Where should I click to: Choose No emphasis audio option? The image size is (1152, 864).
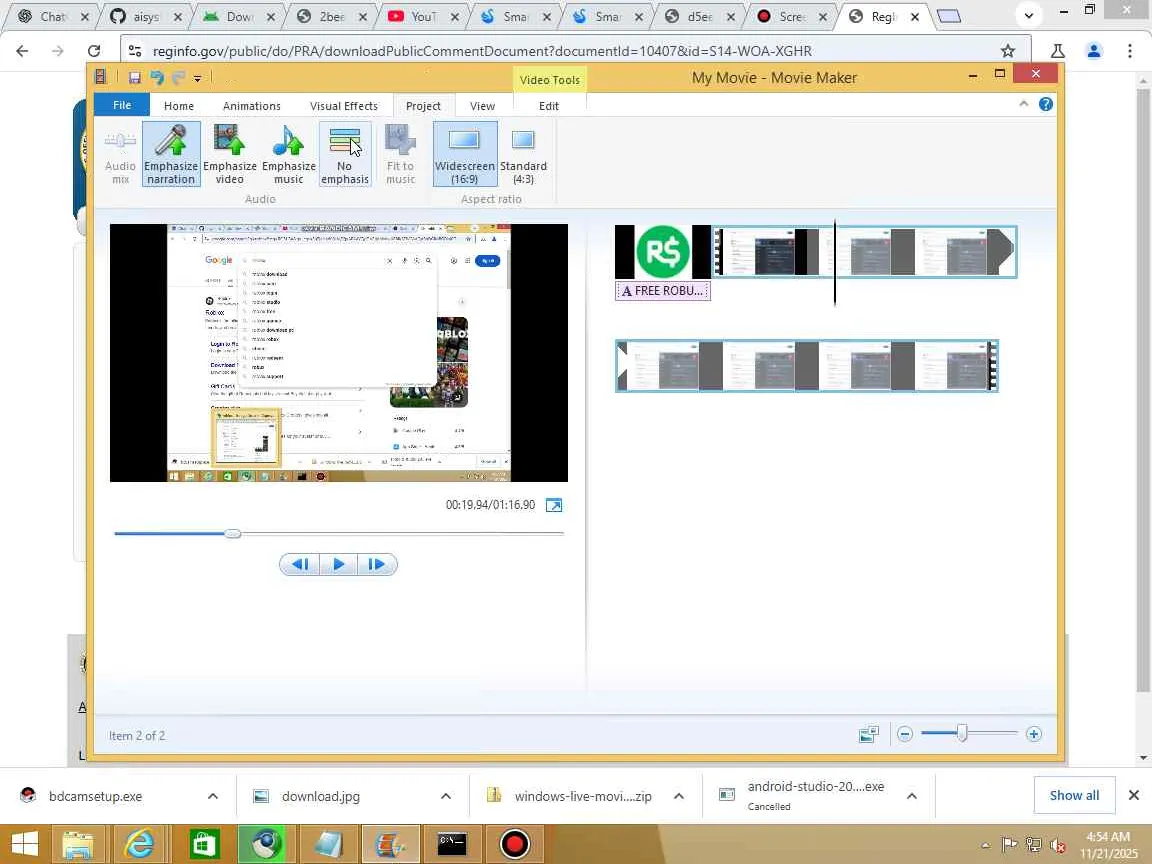tap(345, 154)
